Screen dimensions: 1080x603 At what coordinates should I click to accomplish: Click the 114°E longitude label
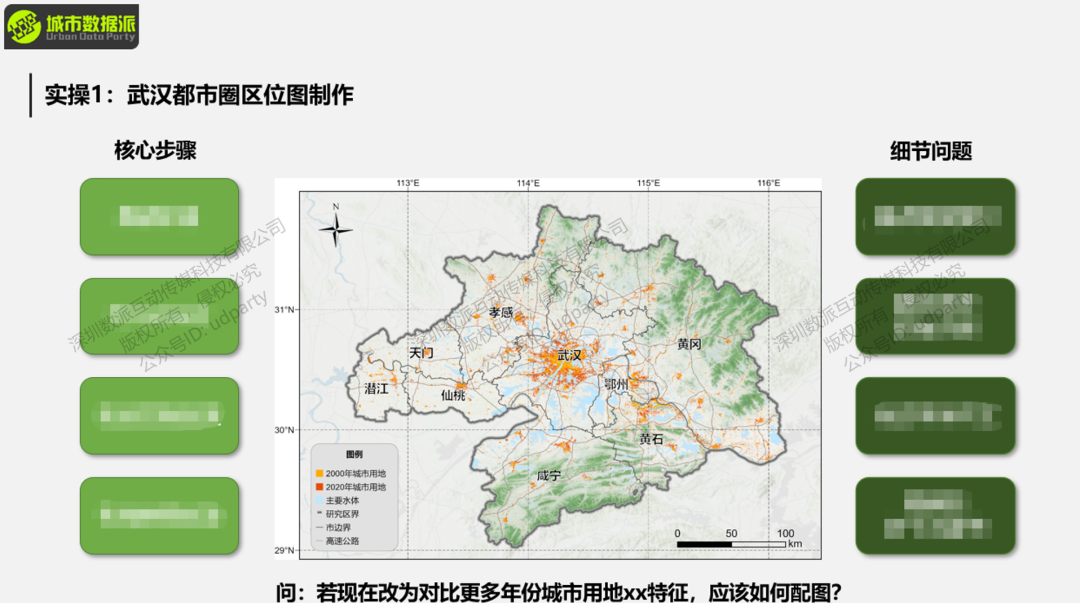coord(528,184)
